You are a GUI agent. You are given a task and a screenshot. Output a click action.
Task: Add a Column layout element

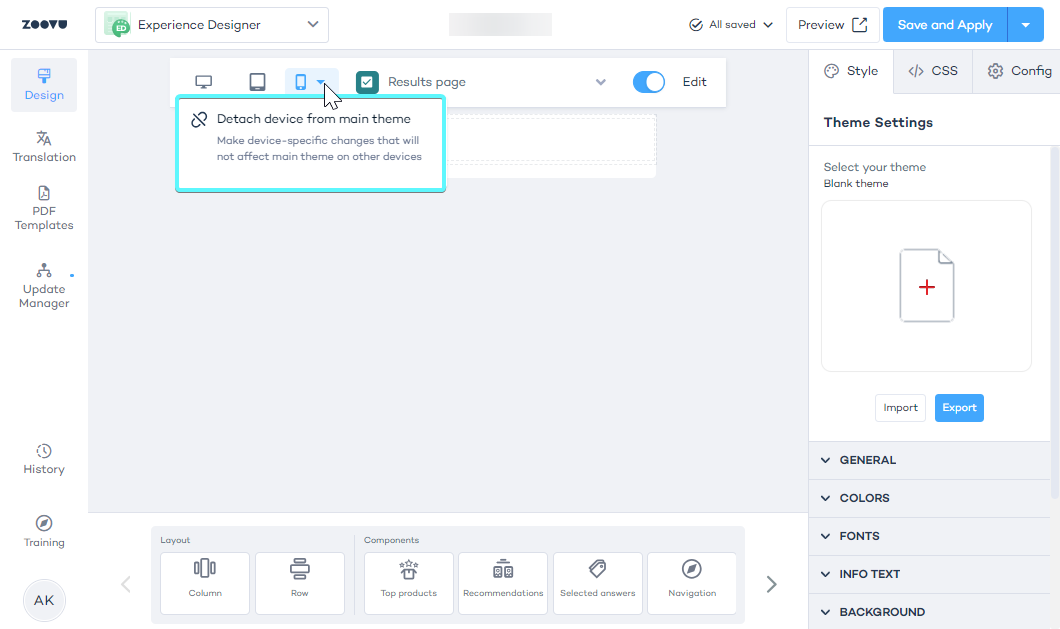point(205,582)
